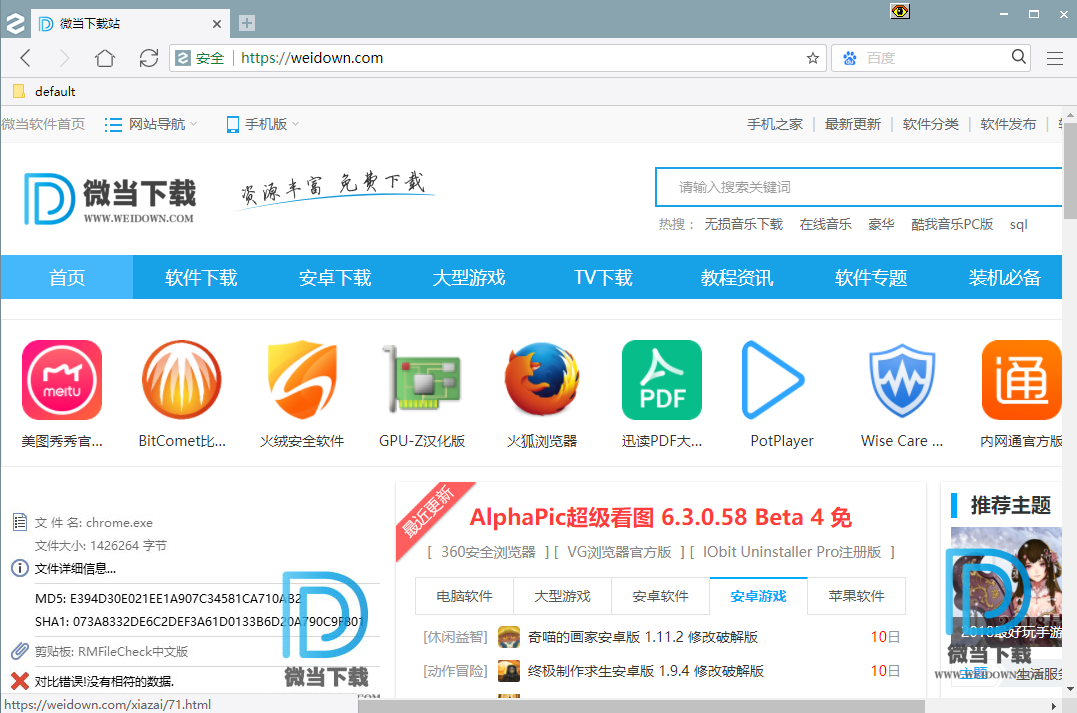1077x713 pixels.
Task: Switch to the 苹果软件 tab
Action: [857, 596]
